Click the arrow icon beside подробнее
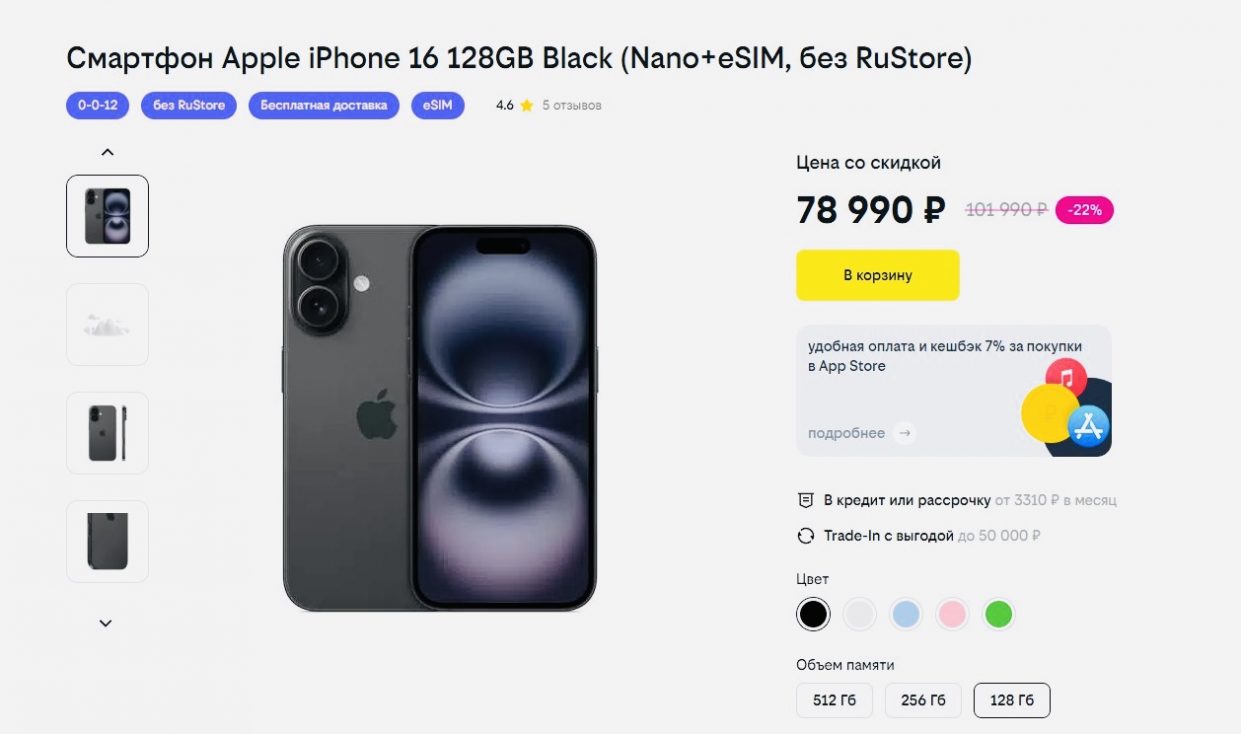 [x=905, y=433]
